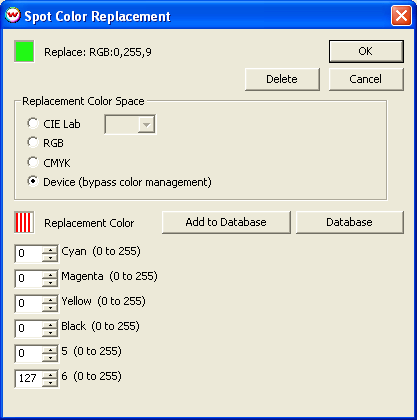Click the red striped Replacement Color swatch
417x420 pixels.
click(24, 222)
